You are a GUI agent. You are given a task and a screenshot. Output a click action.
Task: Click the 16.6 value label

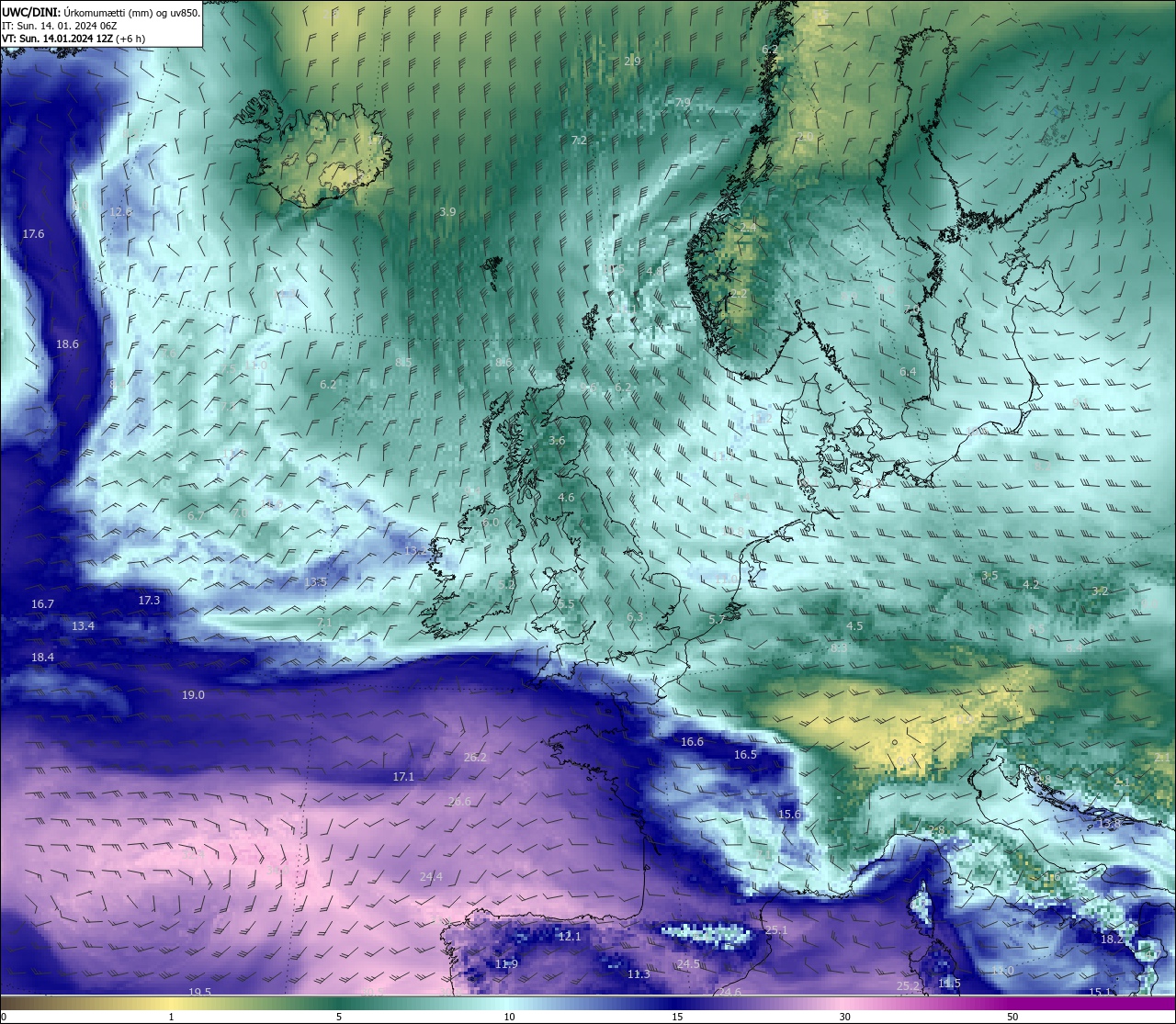(692, 742)
